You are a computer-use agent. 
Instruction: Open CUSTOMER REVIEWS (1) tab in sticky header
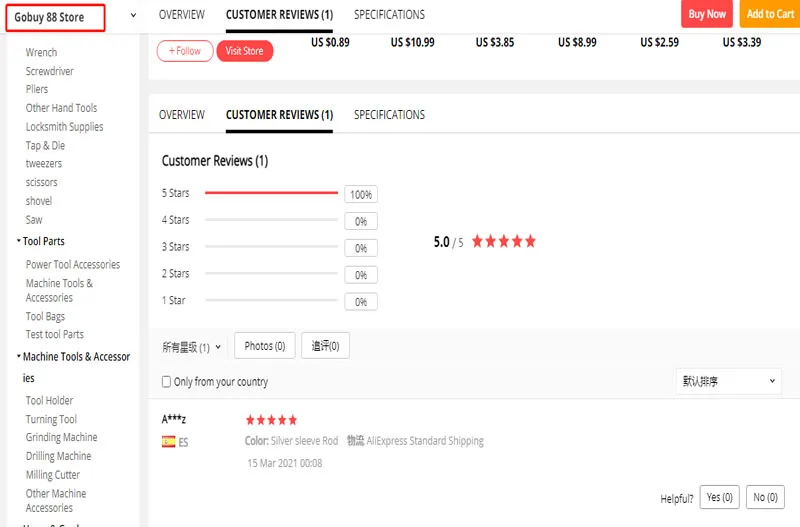[279, 15]
